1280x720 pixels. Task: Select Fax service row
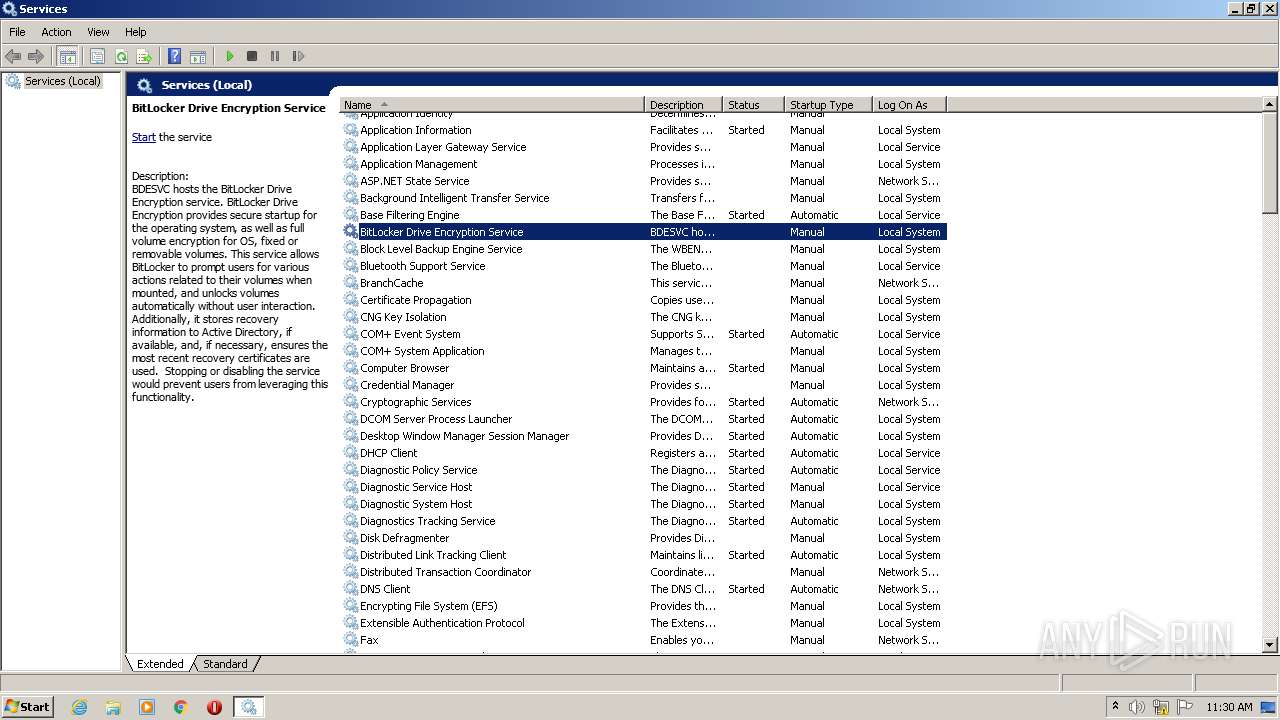pyautogui.click(x=644, y=640)
